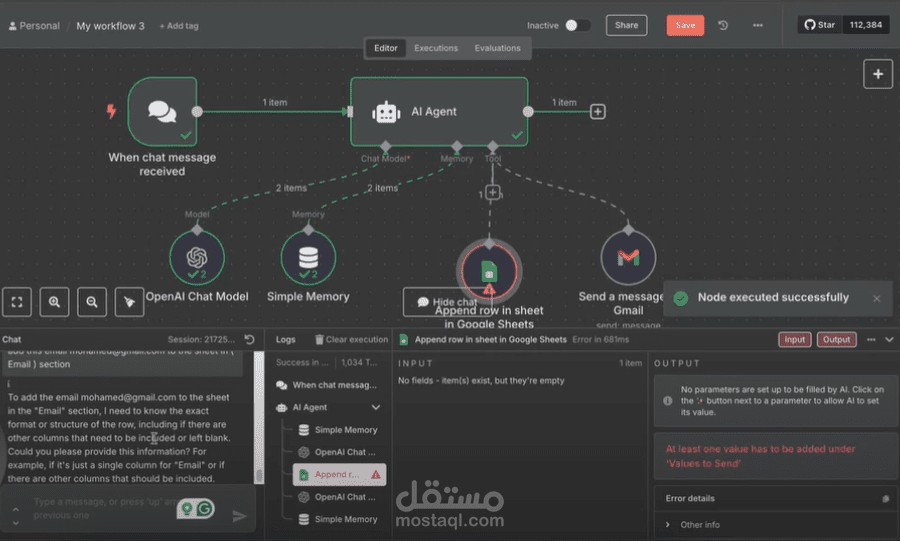Screen dimensions: 900x541
Task: Select the Append row error log entry
Action: tap(339, 474)
